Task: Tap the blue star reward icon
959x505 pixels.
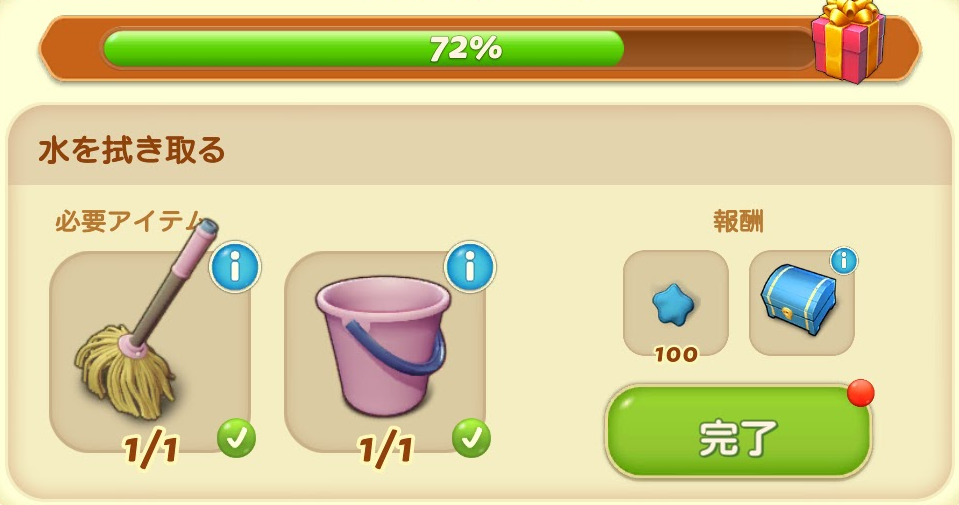Action: click(x=675, y=303)
